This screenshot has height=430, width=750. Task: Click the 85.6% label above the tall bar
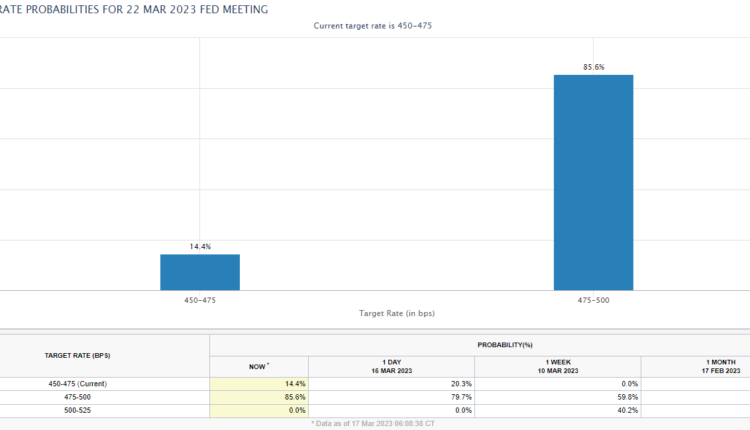[594, 67]
